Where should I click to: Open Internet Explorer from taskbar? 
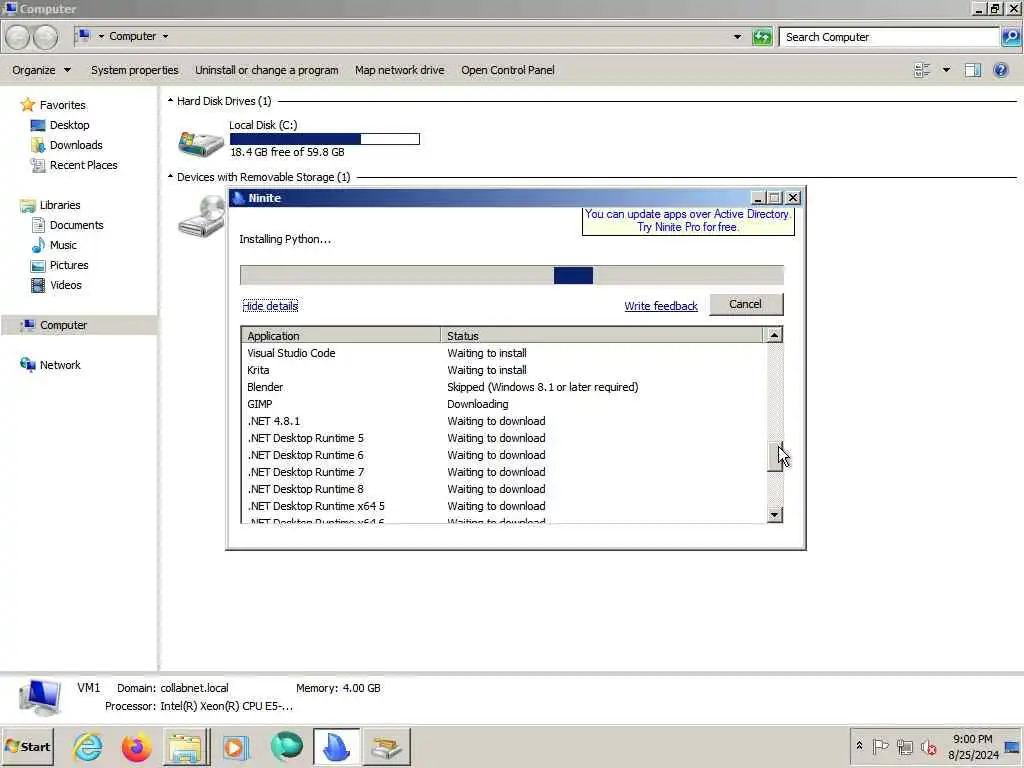[88, 746]
